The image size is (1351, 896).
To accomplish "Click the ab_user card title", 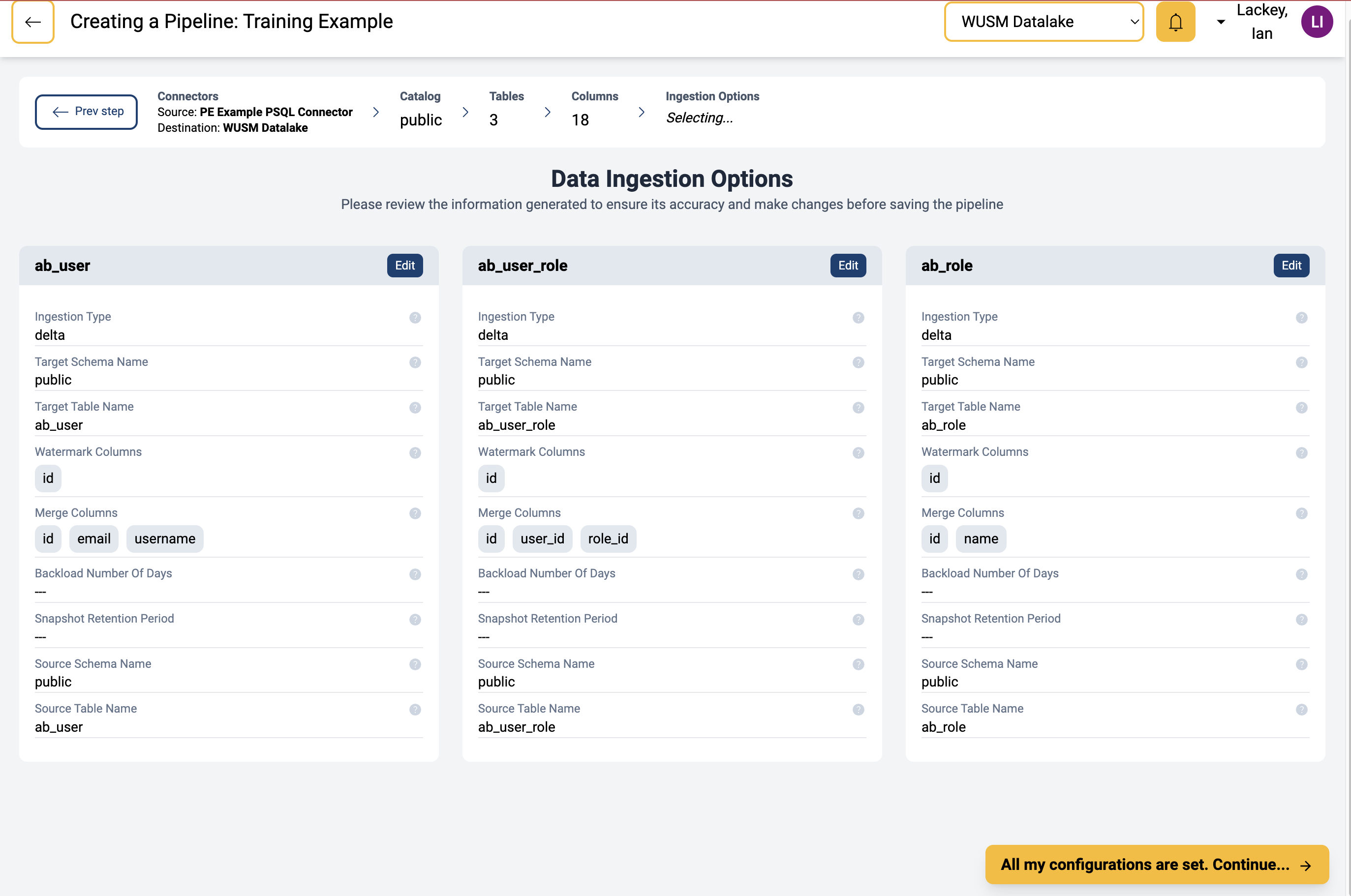I will pos(62,265).
